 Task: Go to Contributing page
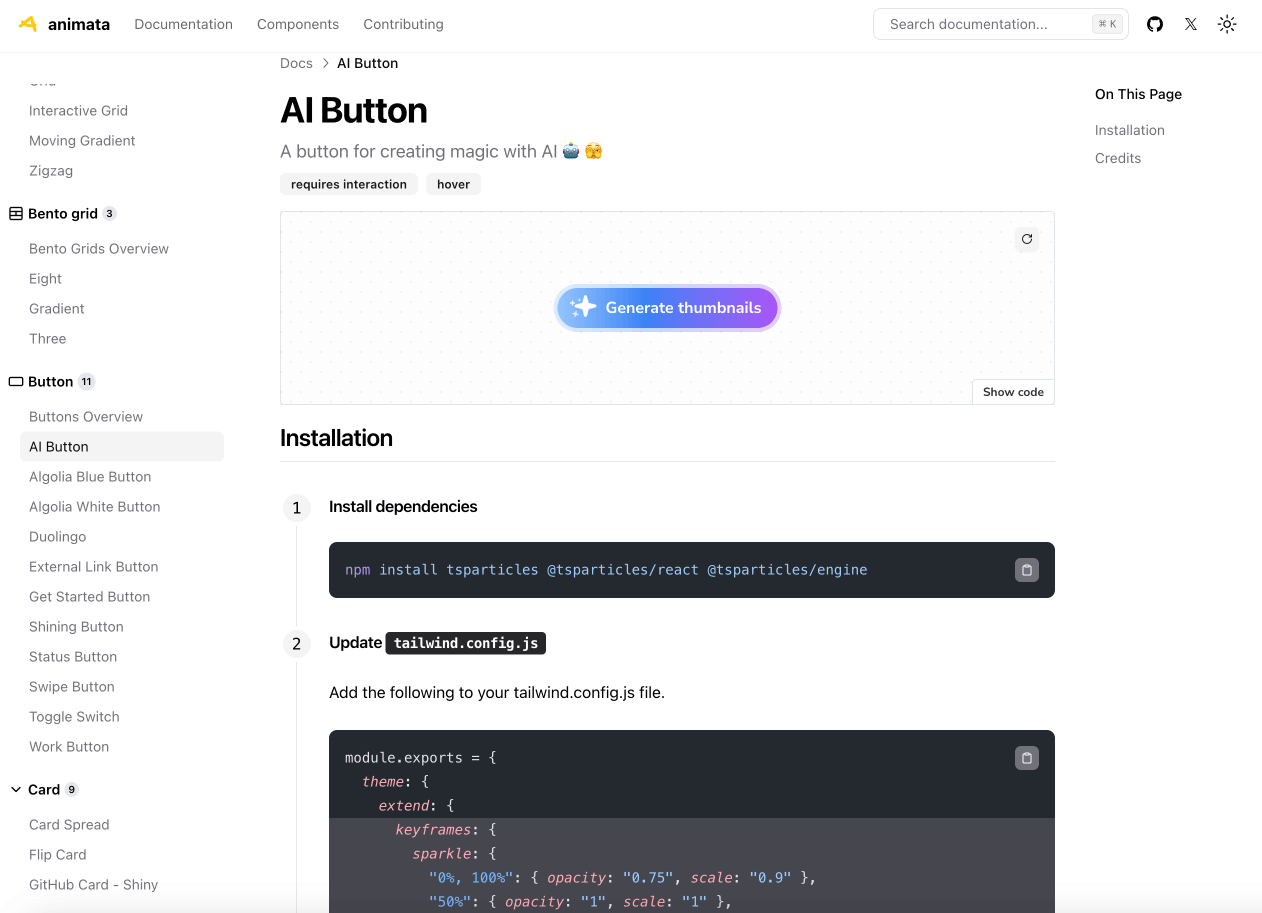[x=403, y=24]
